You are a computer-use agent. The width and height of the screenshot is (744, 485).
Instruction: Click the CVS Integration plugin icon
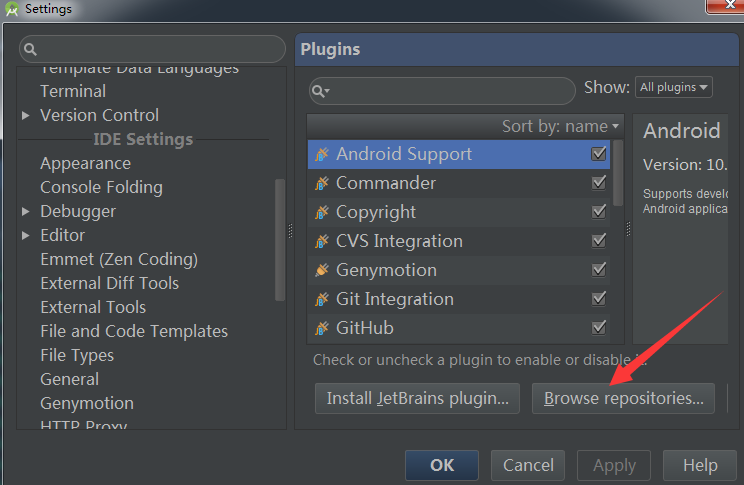click(x=322, y=241)
